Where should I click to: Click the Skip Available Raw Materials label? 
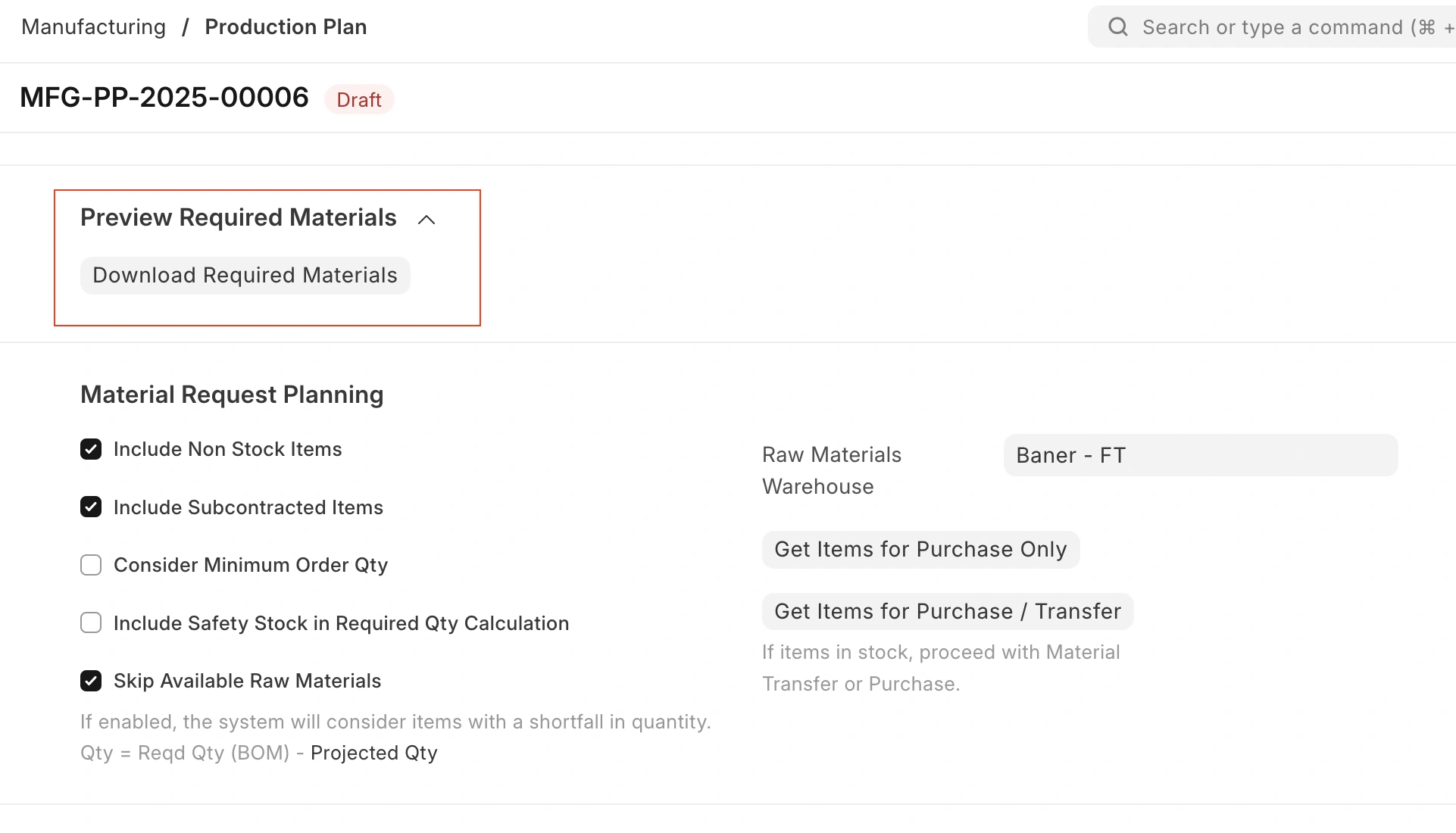[x=247, y=681]
